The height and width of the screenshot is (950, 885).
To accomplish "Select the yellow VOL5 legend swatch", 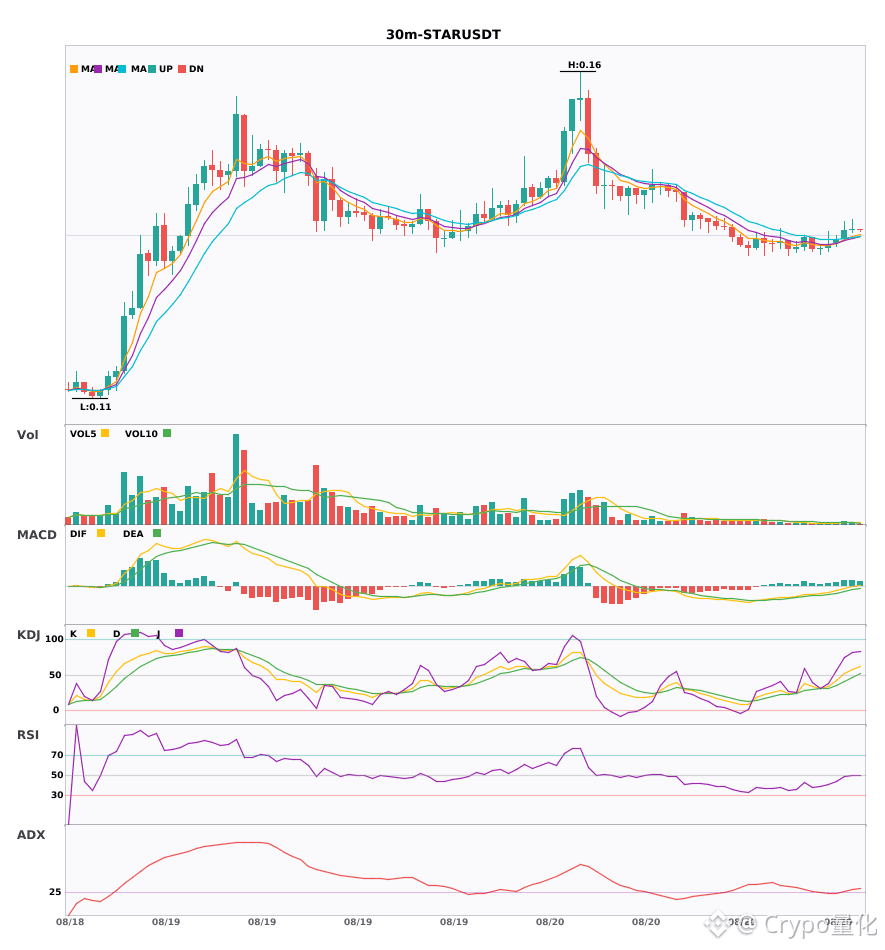I will (x=105, y=433).
